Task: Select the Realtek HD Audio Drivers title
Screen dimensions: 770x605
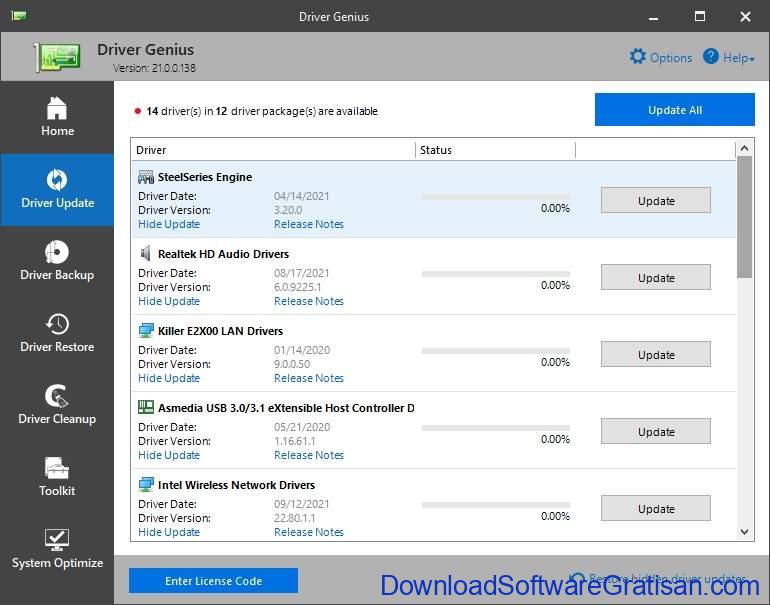Action: 223,254
